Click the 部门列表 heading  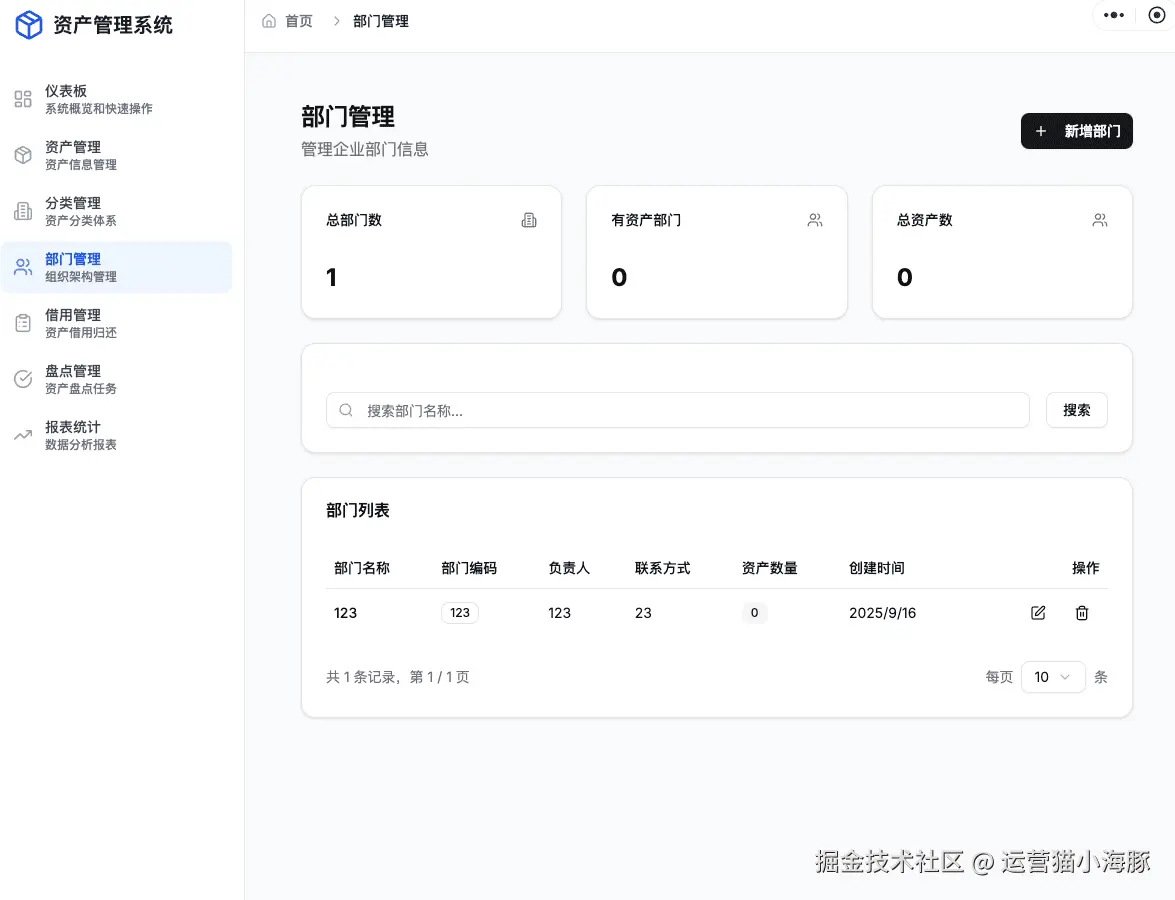click(x=358, y=510)
